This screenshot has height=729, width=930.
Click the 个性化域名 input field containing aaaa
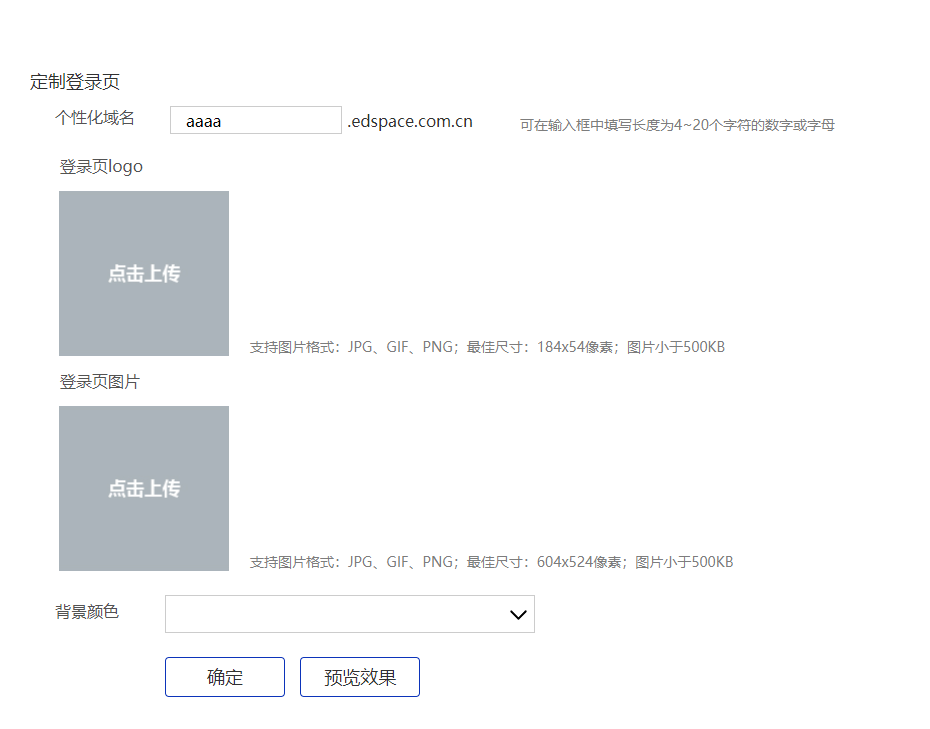point(255,121)
